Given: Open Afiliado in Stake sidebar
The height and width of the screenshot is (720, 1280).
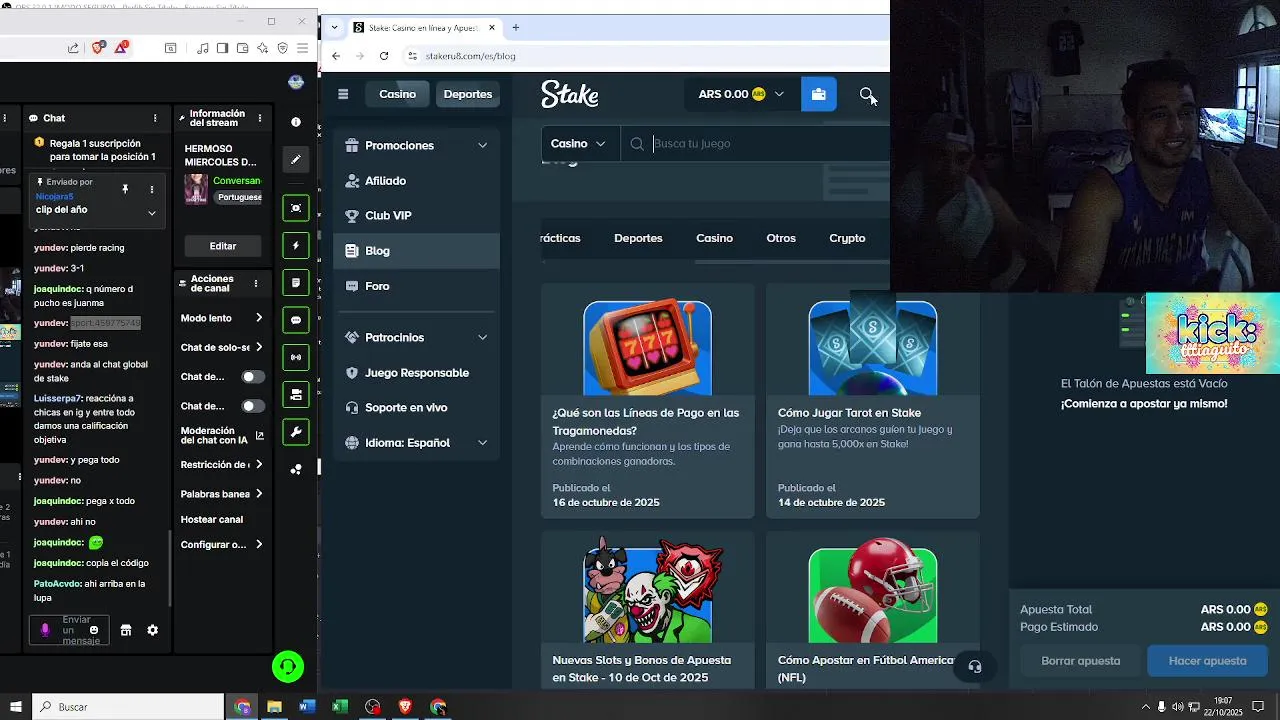Looking at the screenshot, I should pos(416,181).
